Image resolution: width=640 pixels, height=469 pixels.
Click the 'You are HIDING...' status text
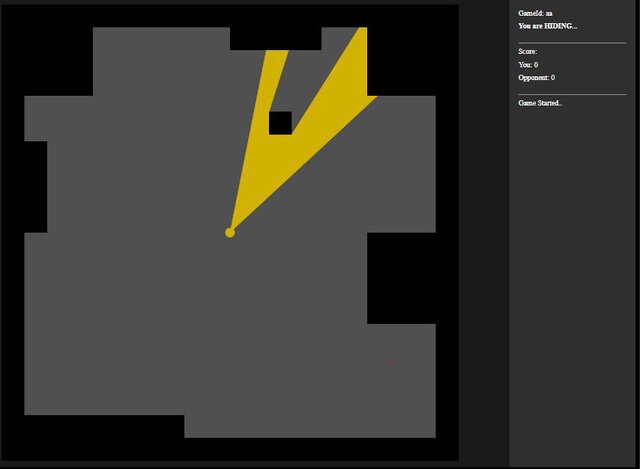pos(548,26)
